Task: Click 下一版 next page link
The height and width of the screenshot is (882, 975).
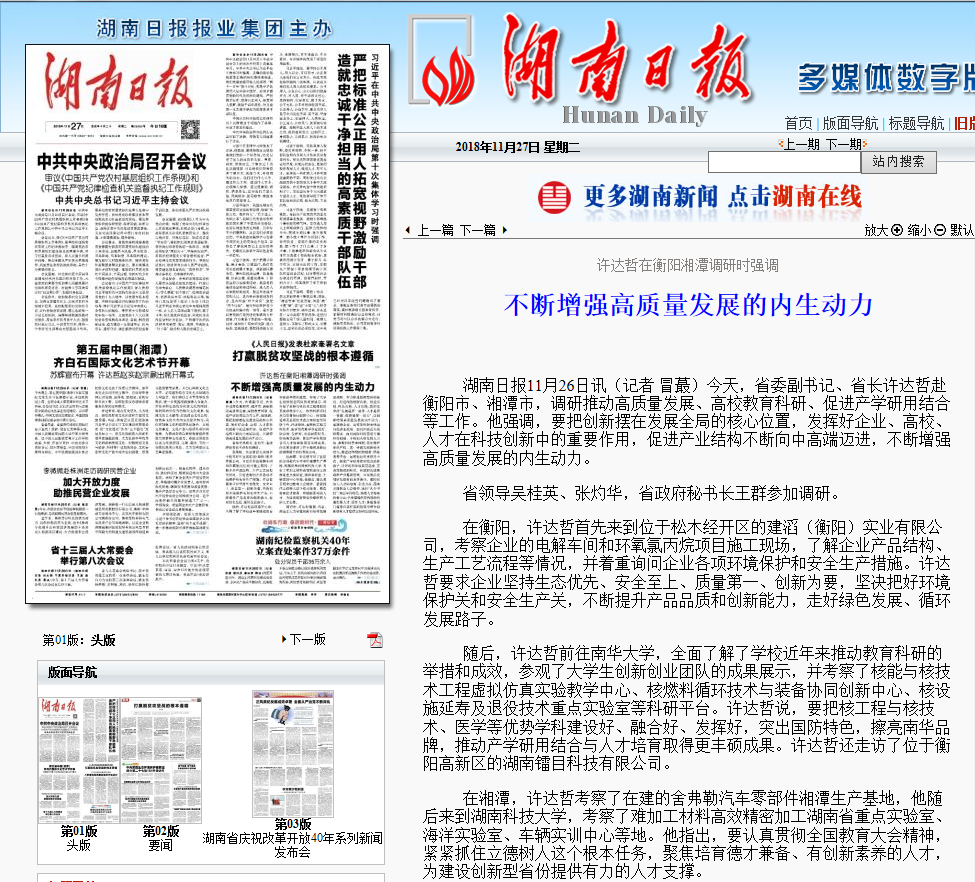Action: (307, 639)
